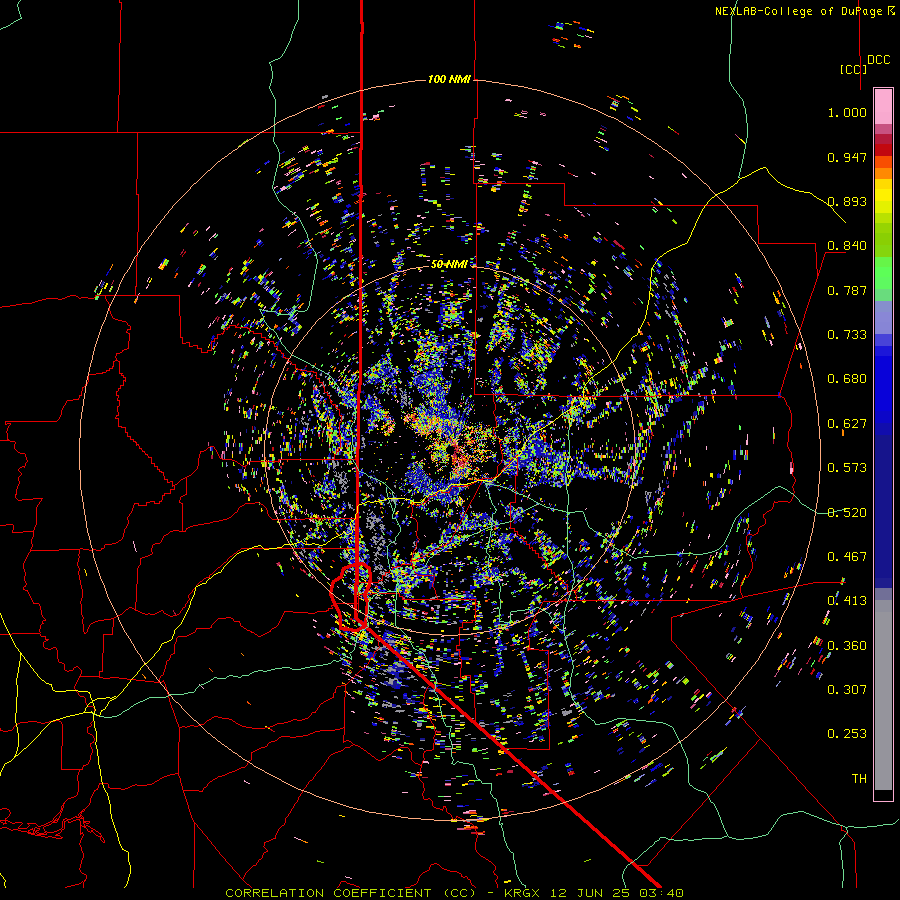Click the 0.893 scale value
The height and width of the screenshot is (900, 900).
click(x=847, y=201)
